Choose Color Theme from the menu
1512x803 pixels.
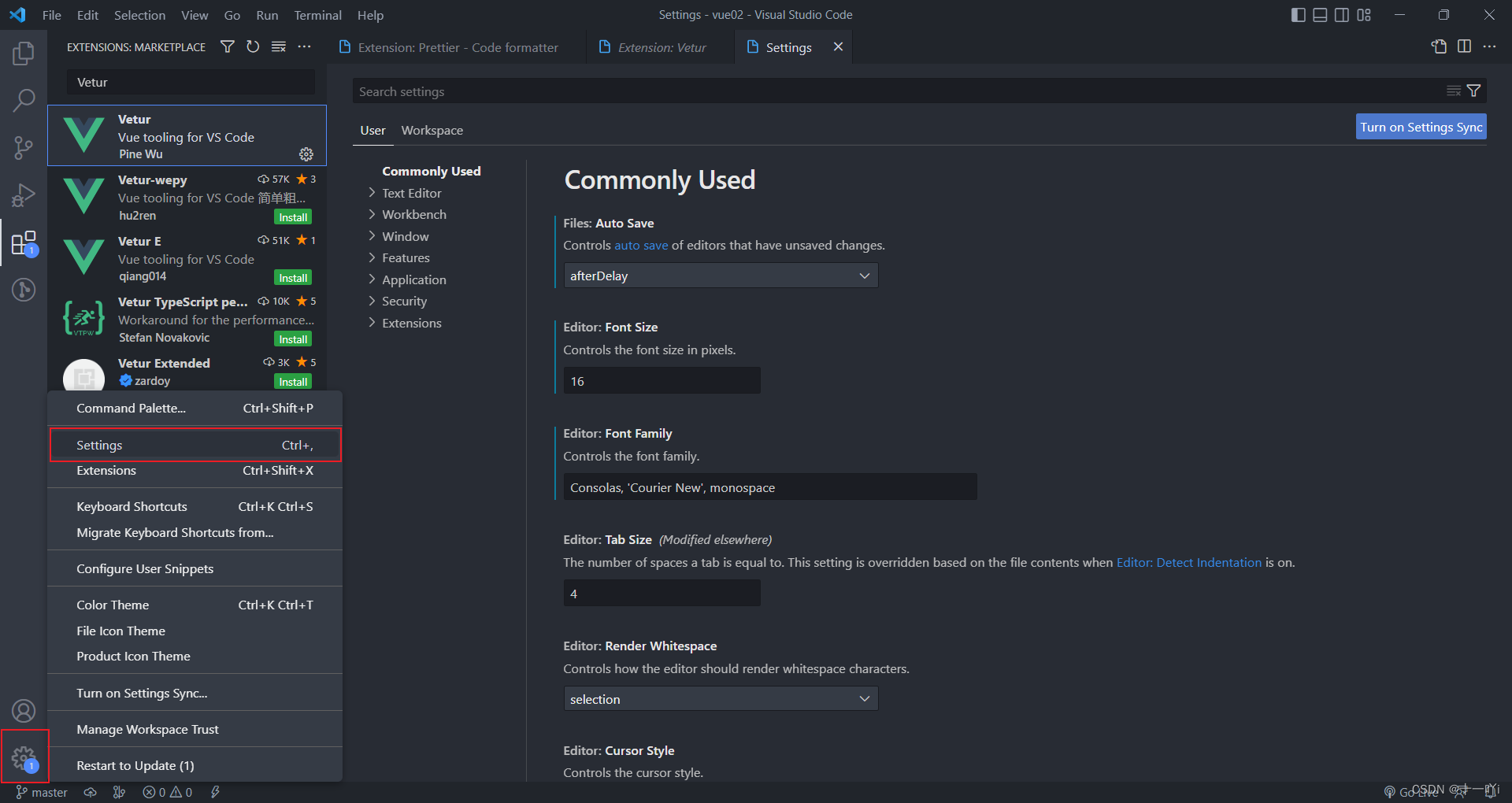pyautogui.click(x=195, y=605)
